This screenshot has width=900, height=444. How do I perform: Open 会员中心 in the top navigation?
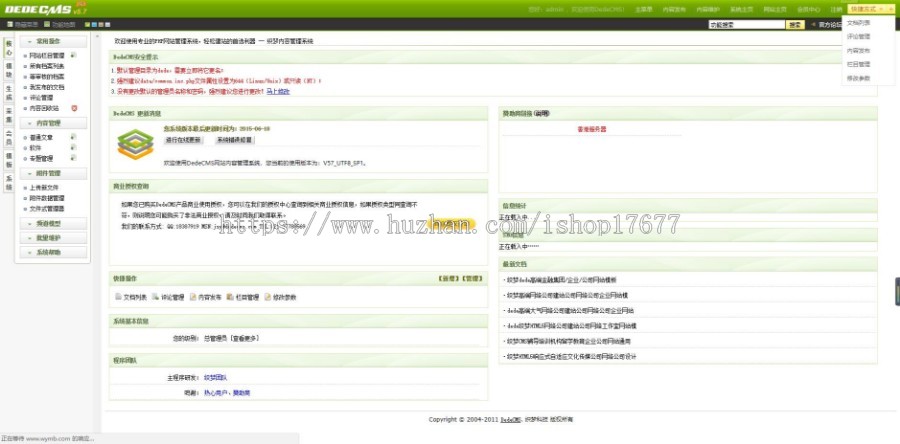pos(809,10)
